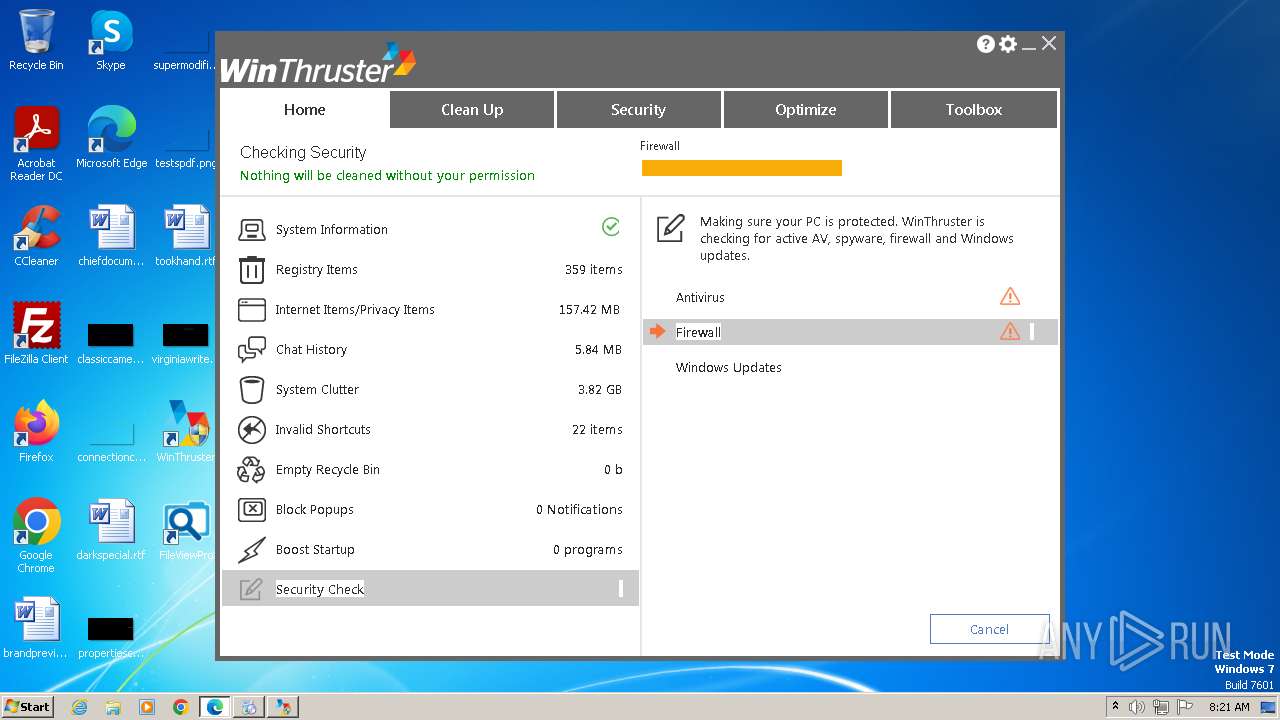
Task: Open the Security tab
Action: pyautogui.click(x=638, y=110)
